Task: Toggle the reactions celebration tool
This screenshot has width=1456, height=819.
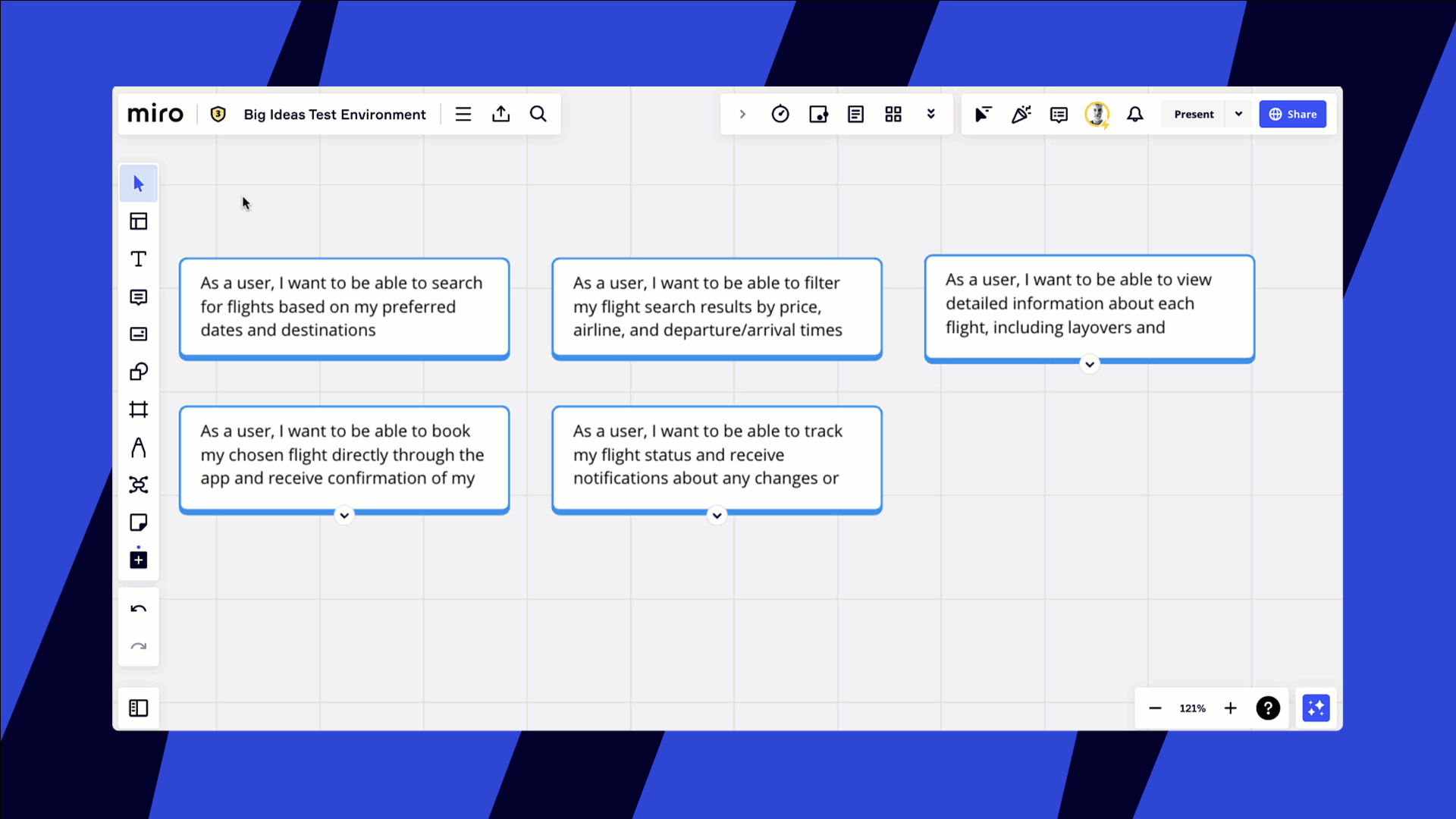Action: coord(1021,114)
